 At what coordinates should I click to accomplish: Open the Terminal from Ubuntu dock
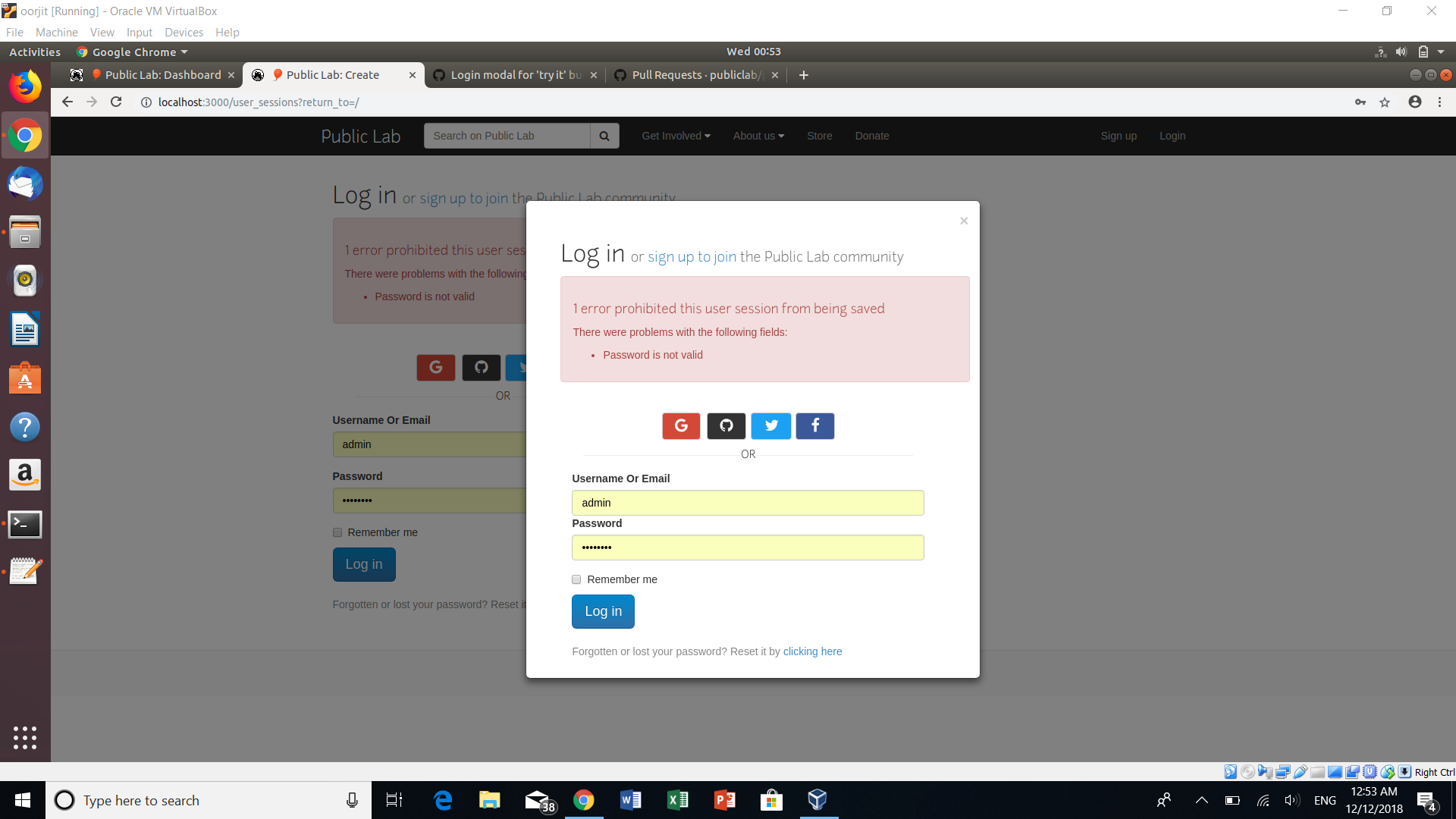coord(25,524)
